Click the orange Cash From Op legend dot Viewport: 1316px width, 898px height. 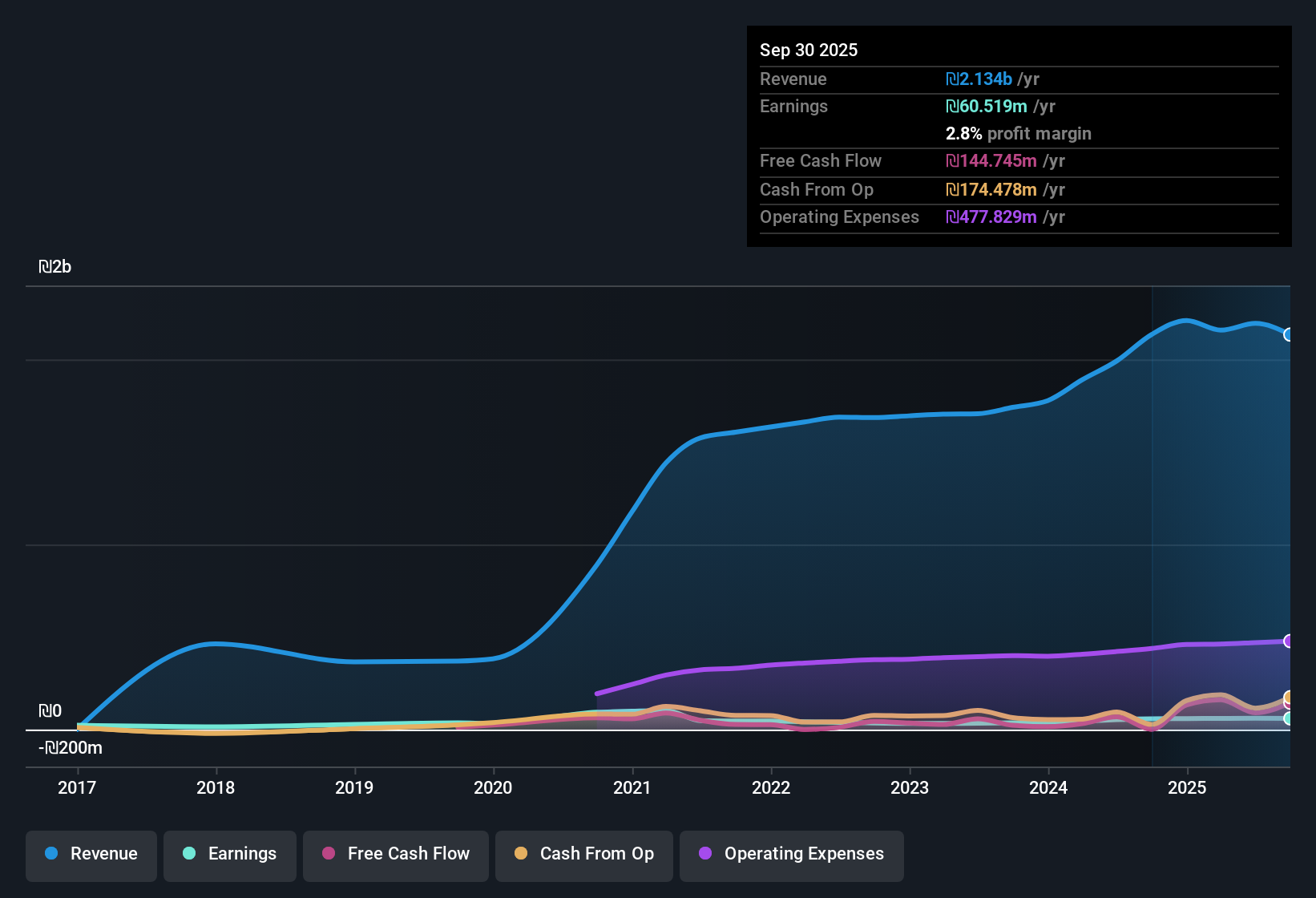click(521, 854)
